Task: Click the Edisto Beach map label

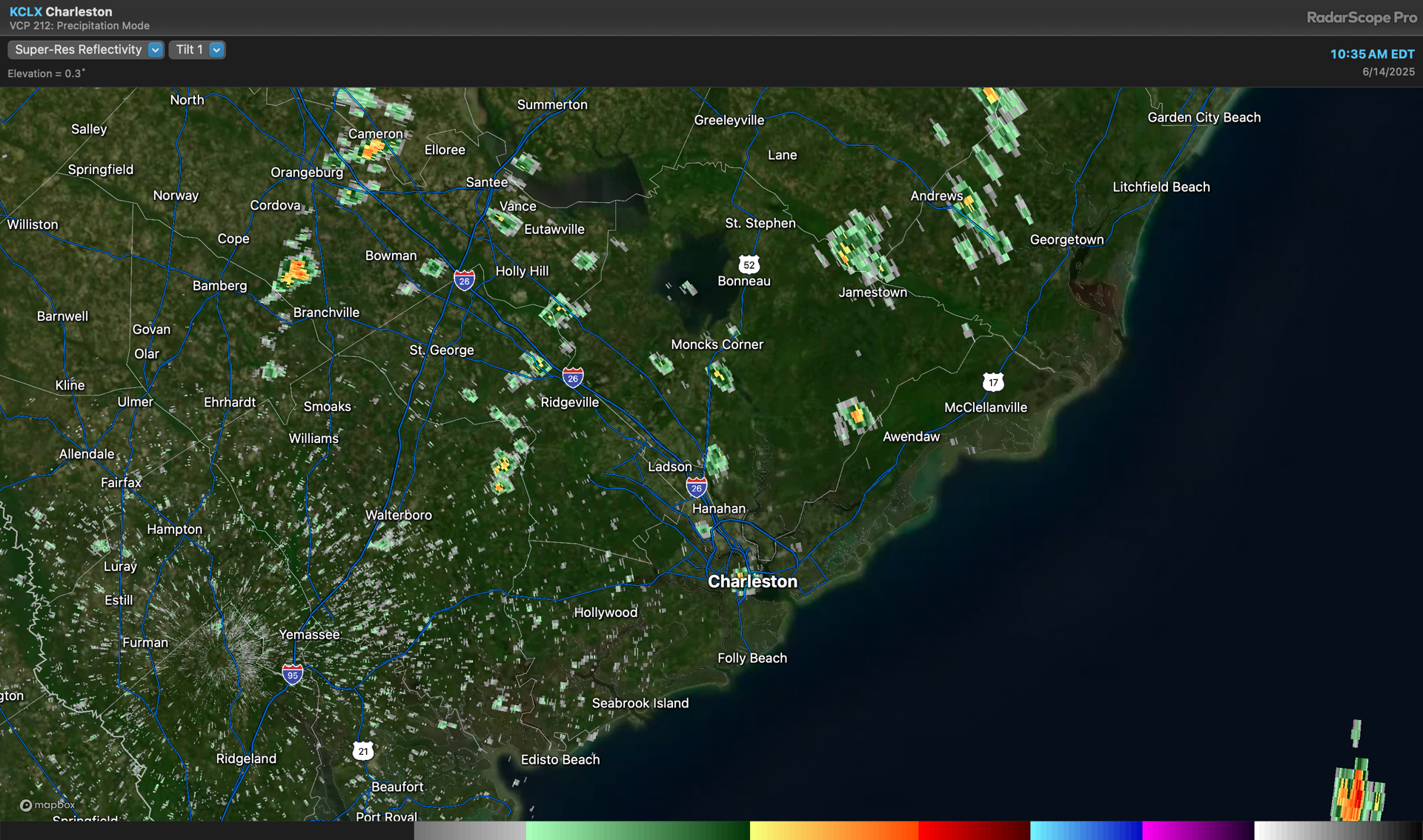Action: (x=560, y=759)
